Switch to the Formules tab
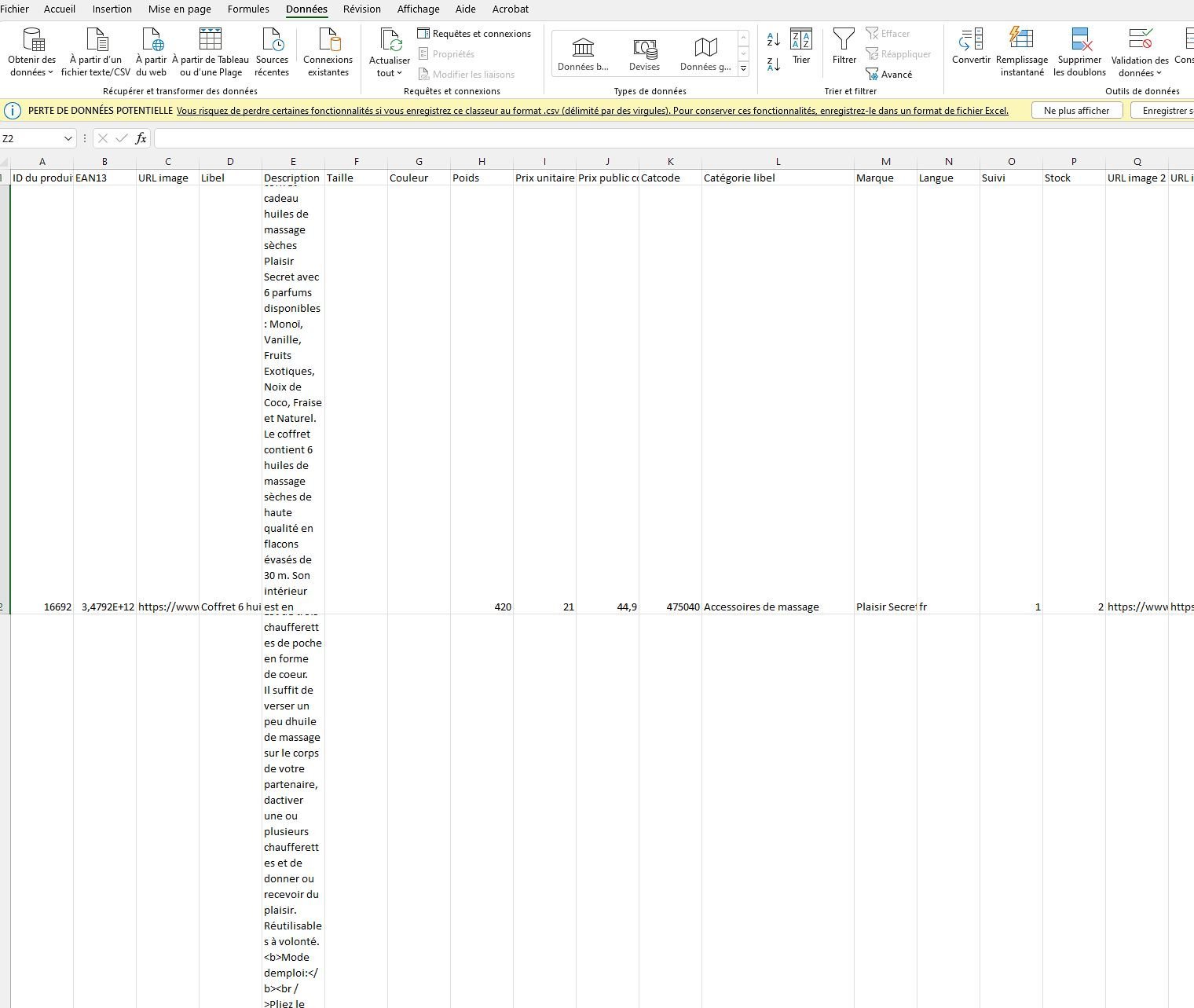1194x1008 pixels. click(x=248, y=9)
